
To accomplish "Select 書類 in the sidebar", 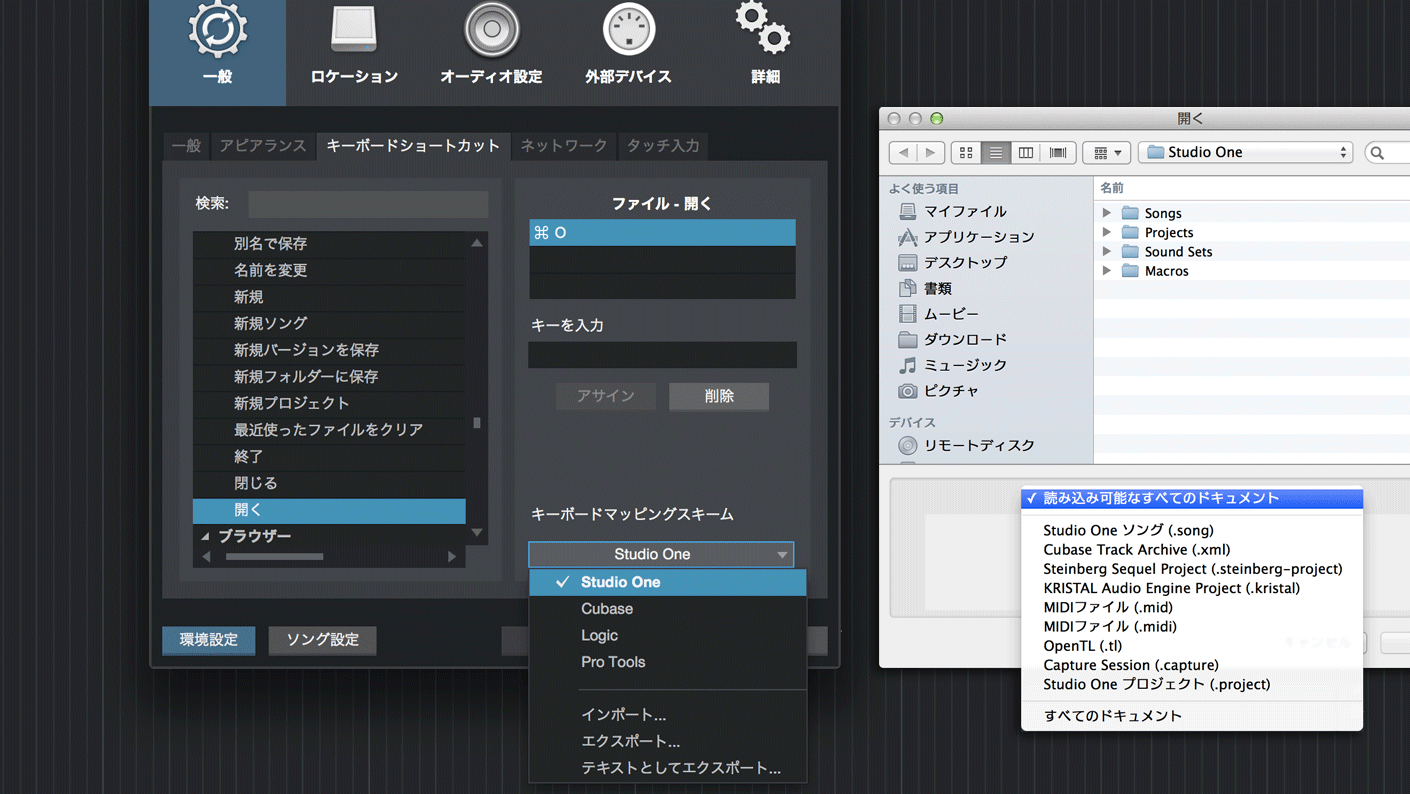I will pos(924,288).
